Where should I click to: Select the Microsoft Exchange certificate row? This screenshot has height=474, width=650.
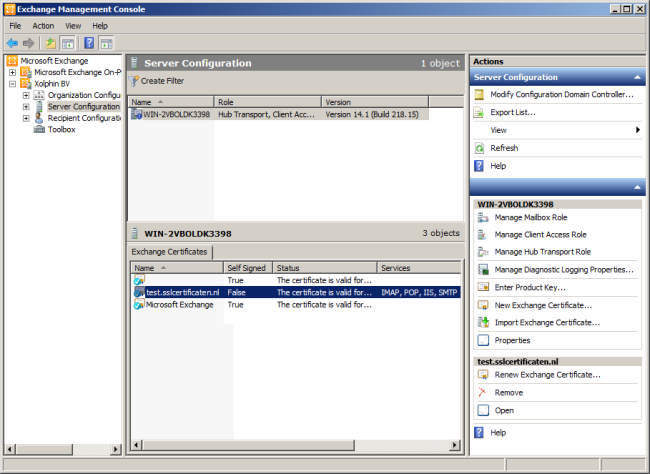click(x=296, y=304)
